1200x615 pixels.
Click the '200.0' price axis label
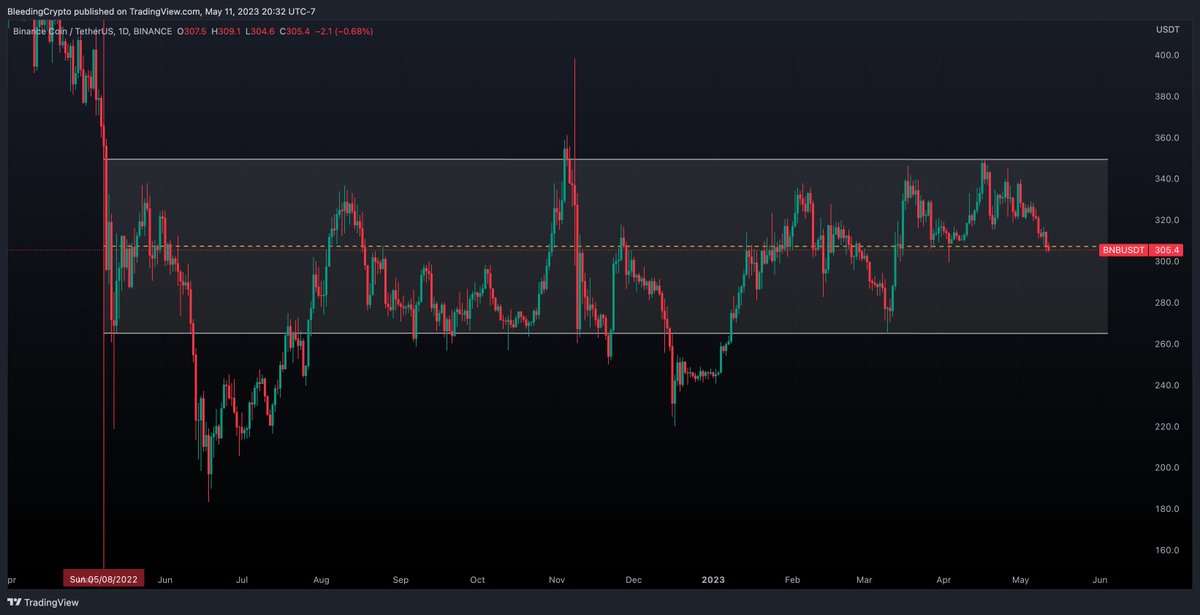point(1168,468)
